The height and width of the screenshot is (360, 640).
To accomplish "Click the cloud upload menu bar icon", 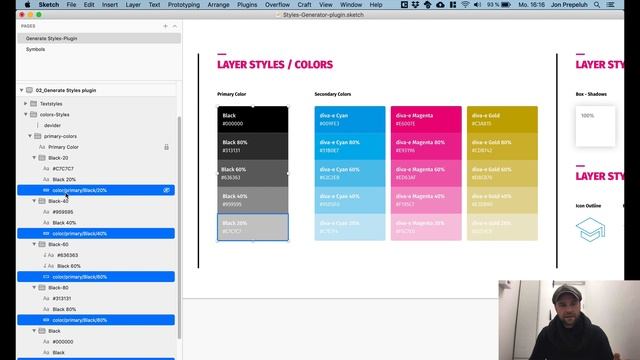I will [x=440, y=5].
